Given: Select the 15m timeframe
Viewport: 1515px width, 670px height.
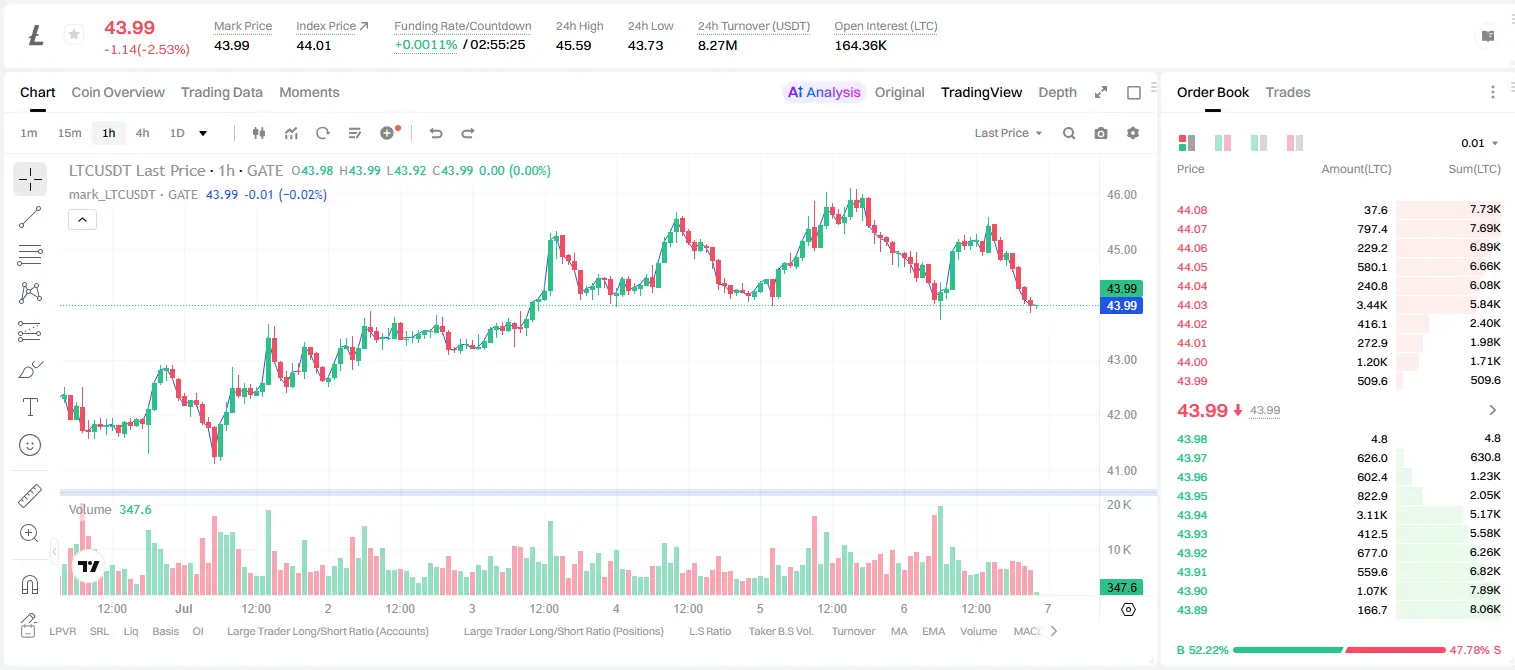Looking at the screenshot, I should (x=69, y=133).
